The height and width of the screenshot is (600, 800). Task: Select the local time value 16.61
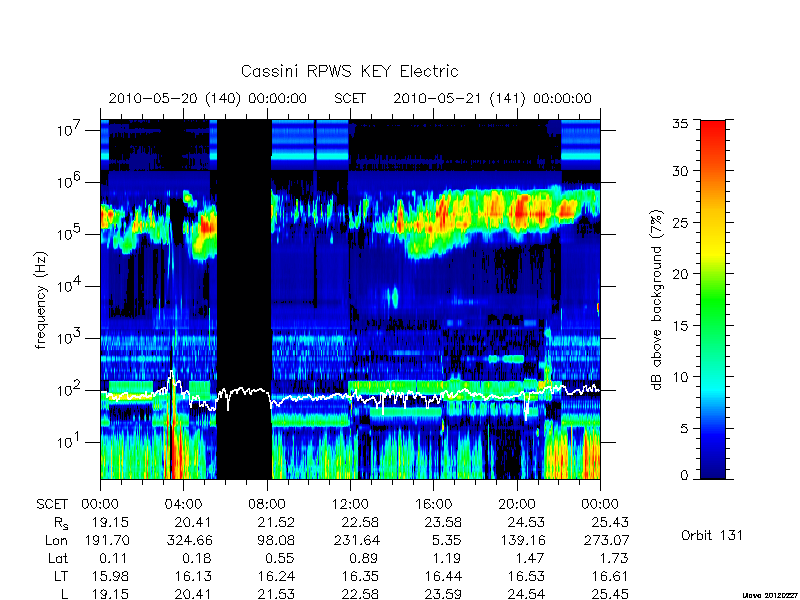point(610,577)
